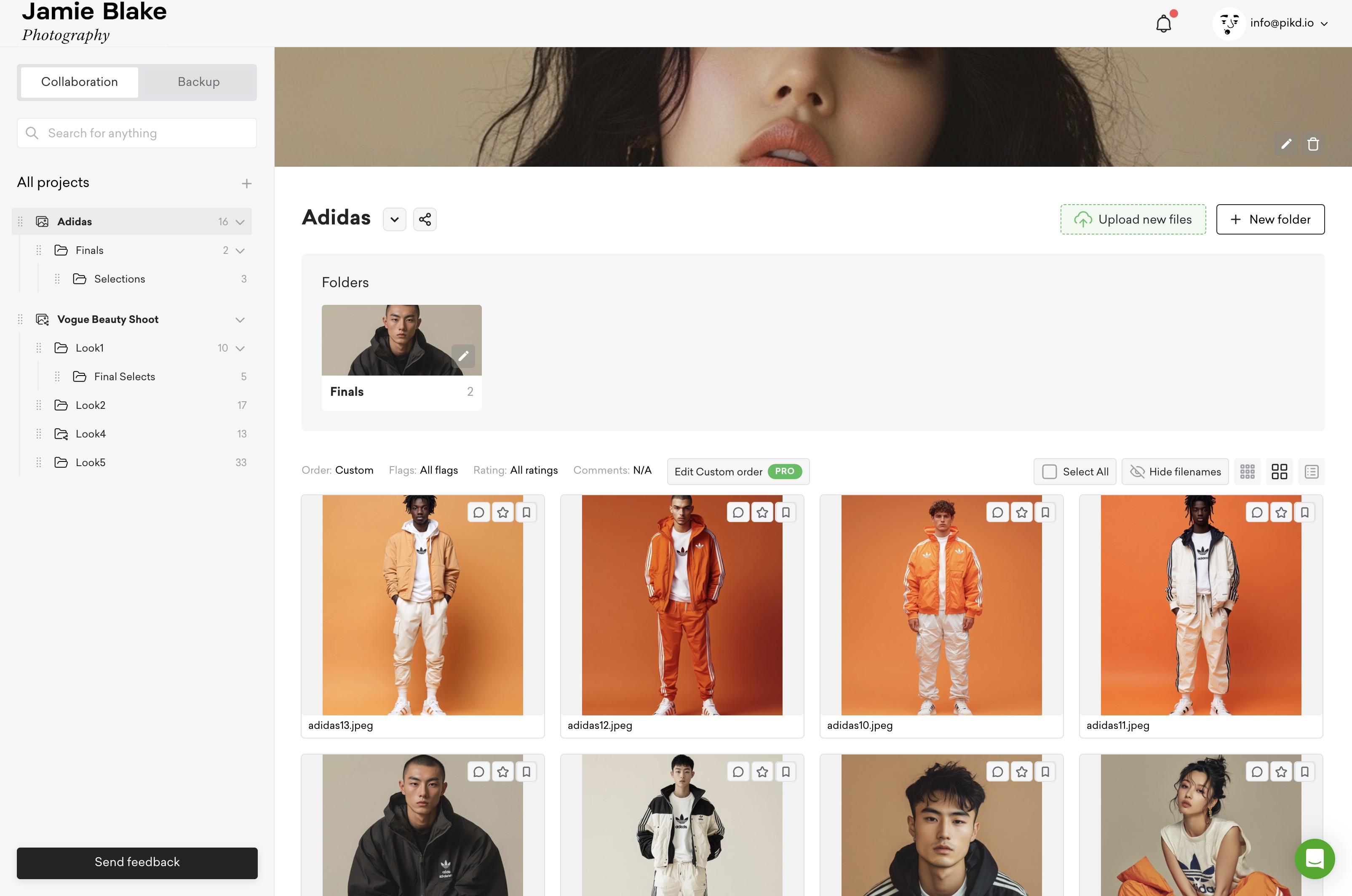Toggle Hide filenames
1352x896 pixels.
pyautogui.click(x=1175, y=472)
